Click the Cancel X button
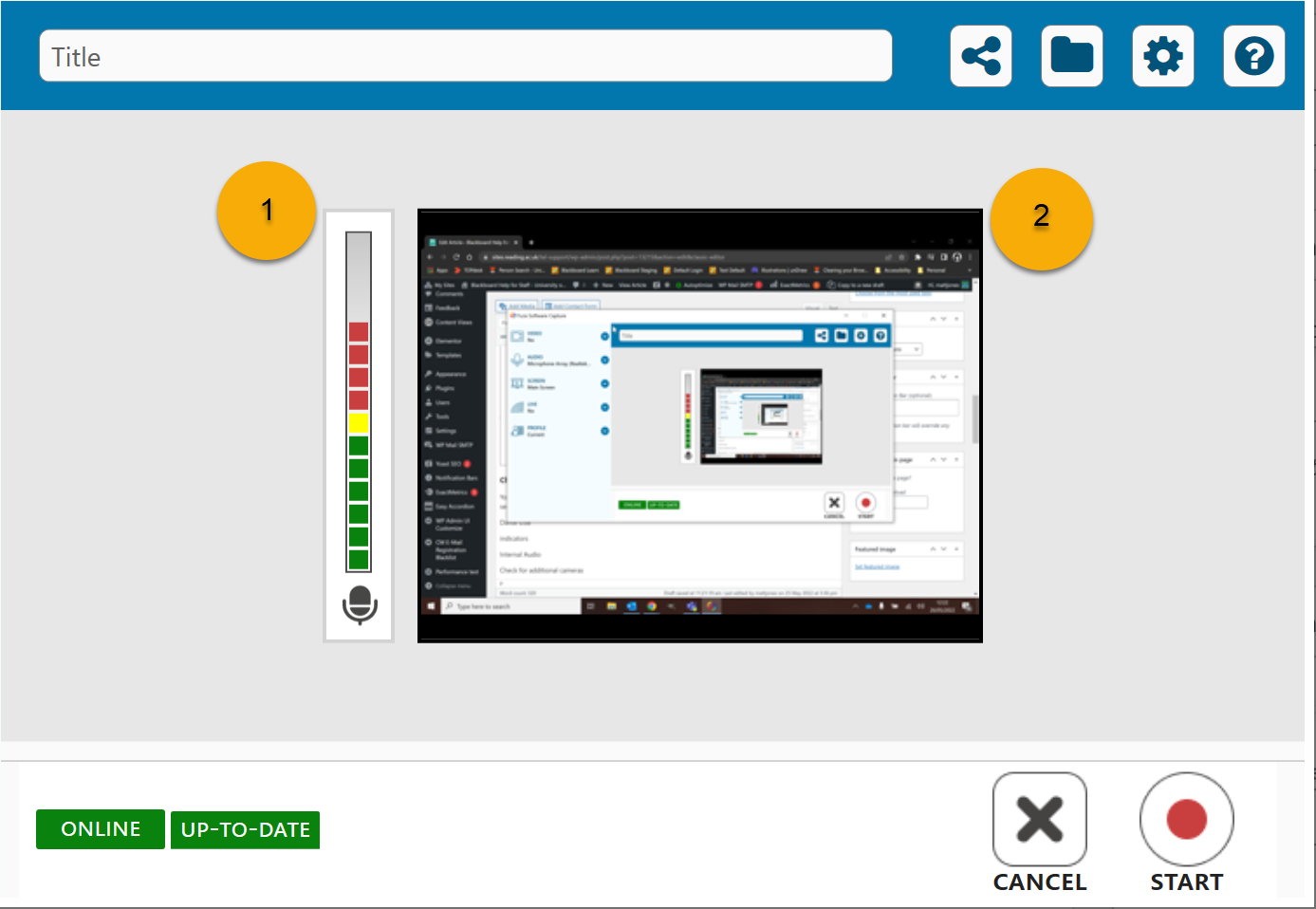This screenshot has width=1316, height=909. click(1039, 820)
